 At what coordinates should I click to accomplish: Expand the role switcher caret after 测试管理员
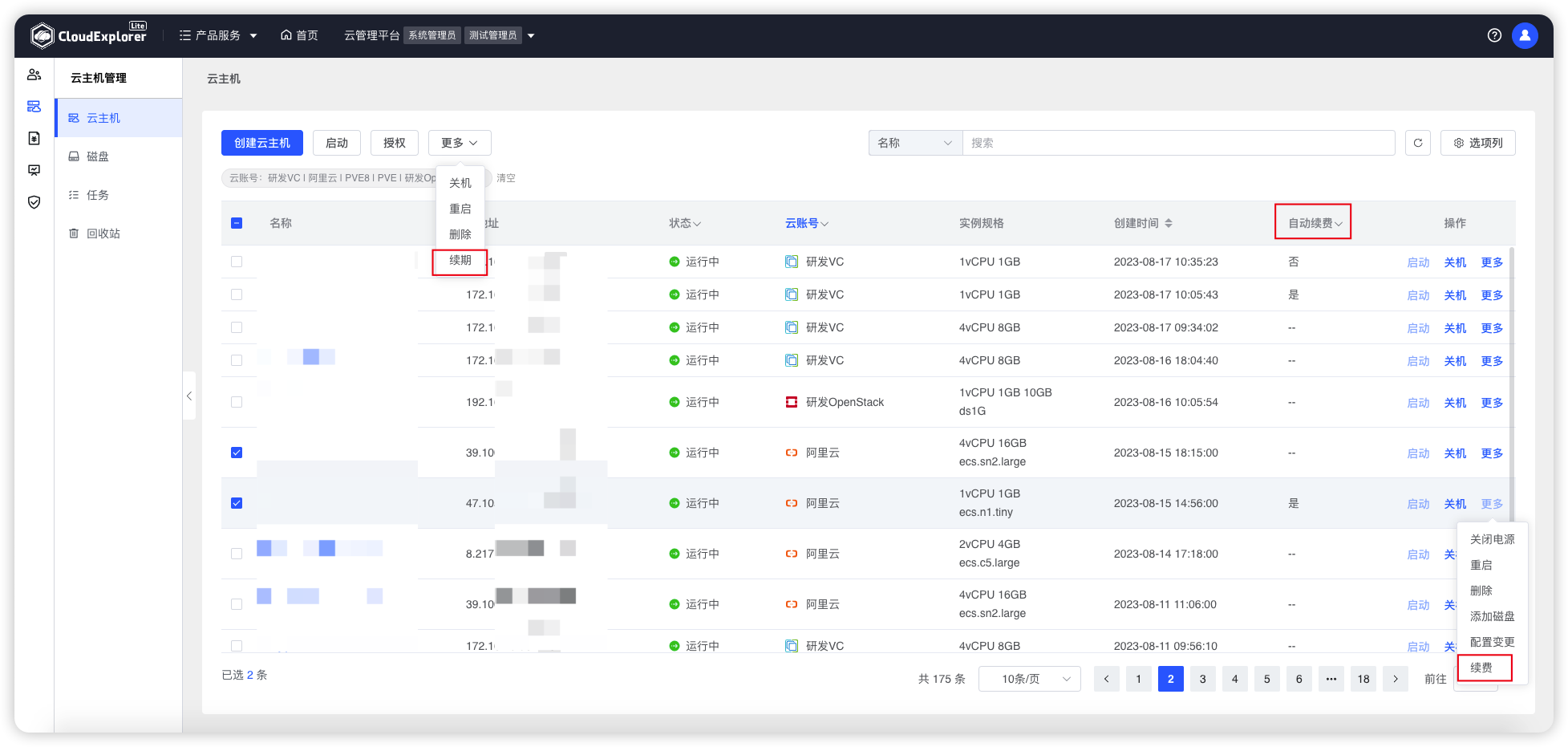click(531, 35)
